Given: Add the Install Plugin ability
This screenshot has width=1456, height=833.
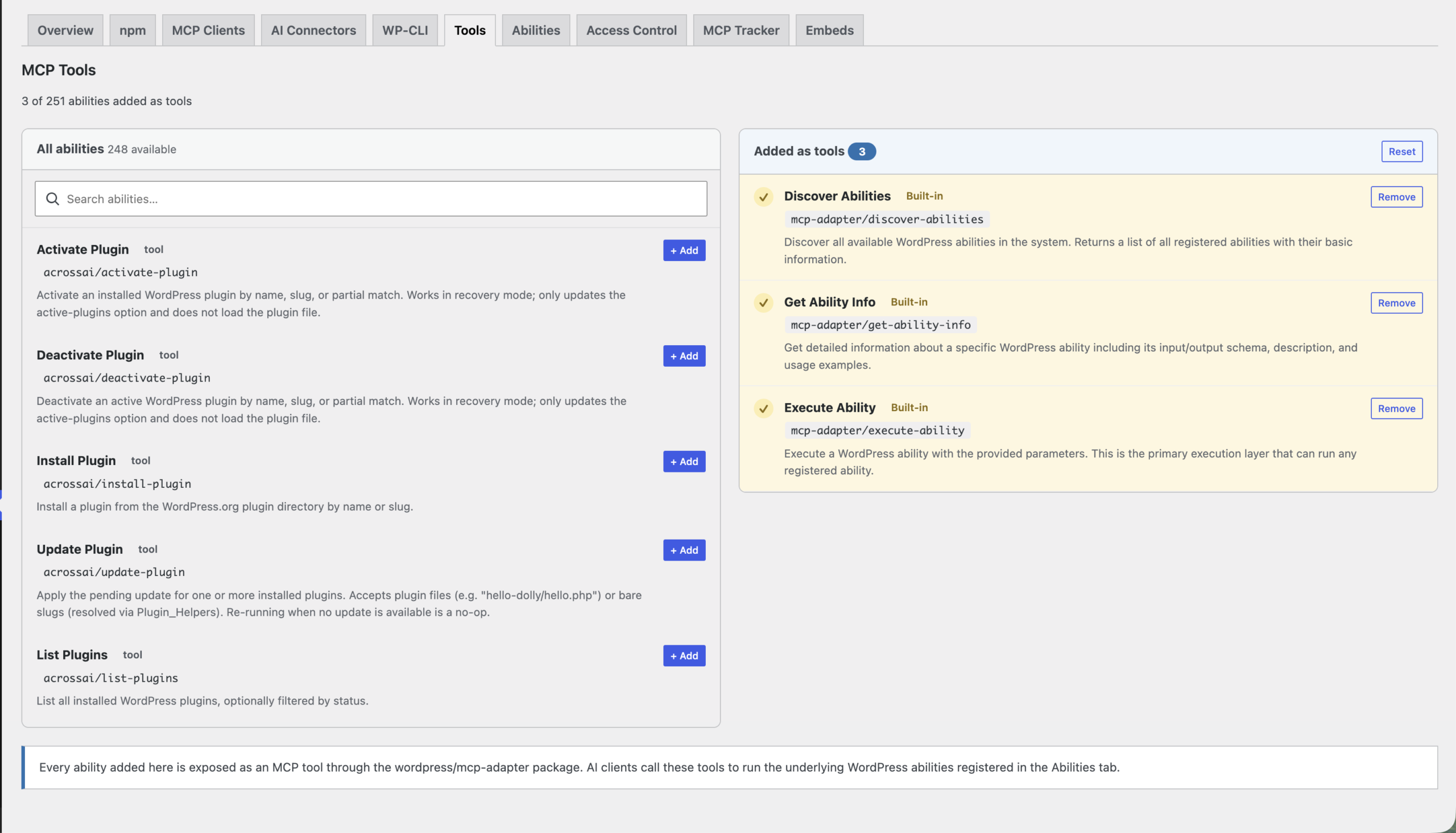Looking at the screenshot, I should (x=684, y=462).
